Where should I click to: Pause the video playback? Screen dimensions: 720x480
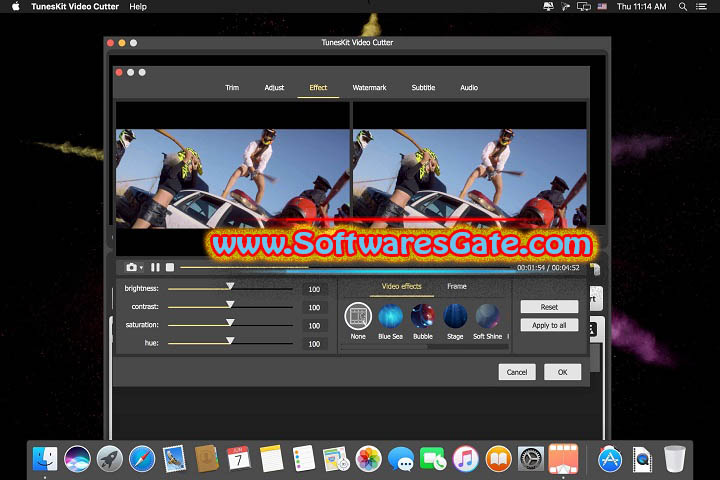point(155,267)
